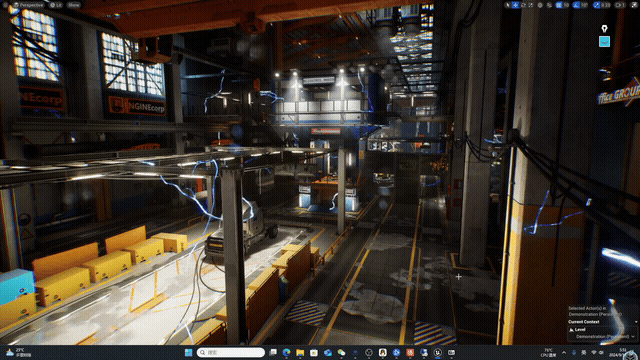
Task: Toggle grid snapping on or off
Action: coord(559,5)
